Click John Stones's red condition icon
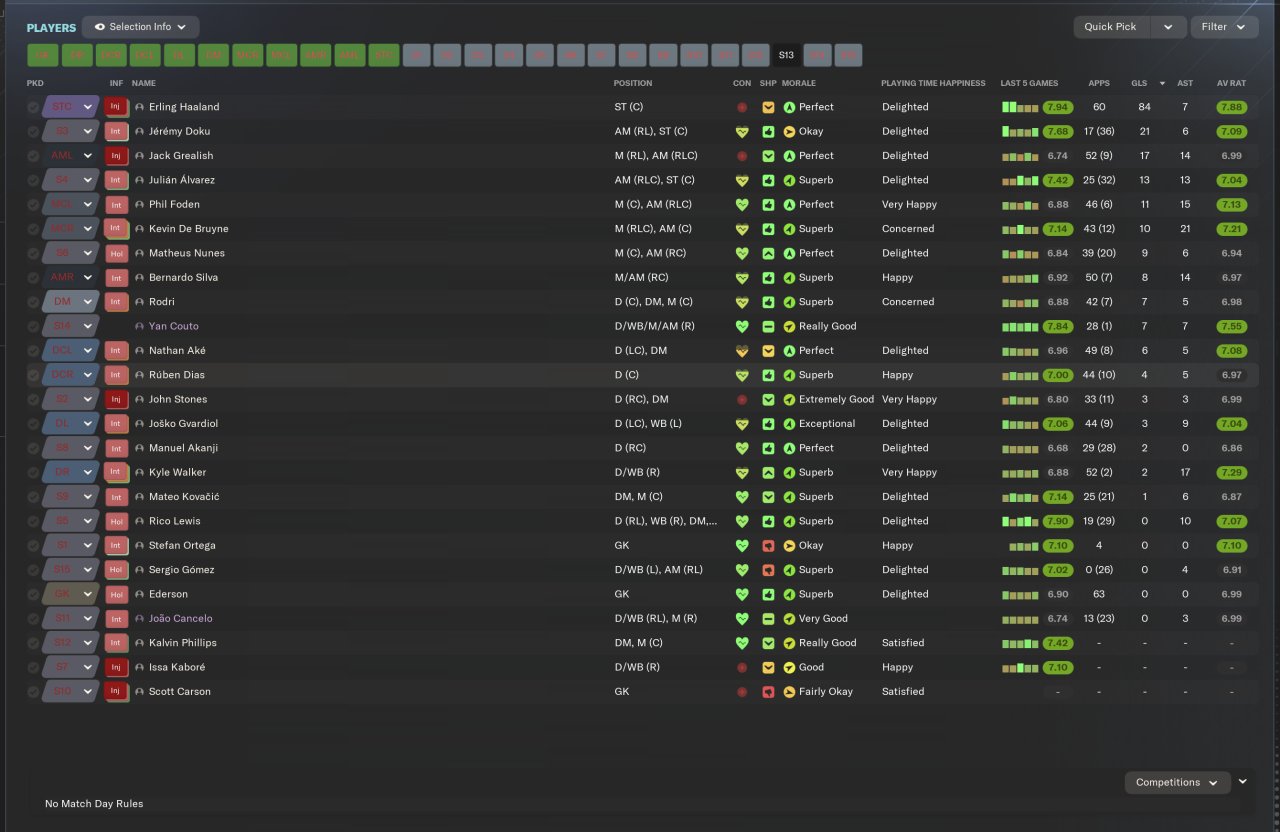This screenshot has width=1280, height=832. [x=742, y=400]
